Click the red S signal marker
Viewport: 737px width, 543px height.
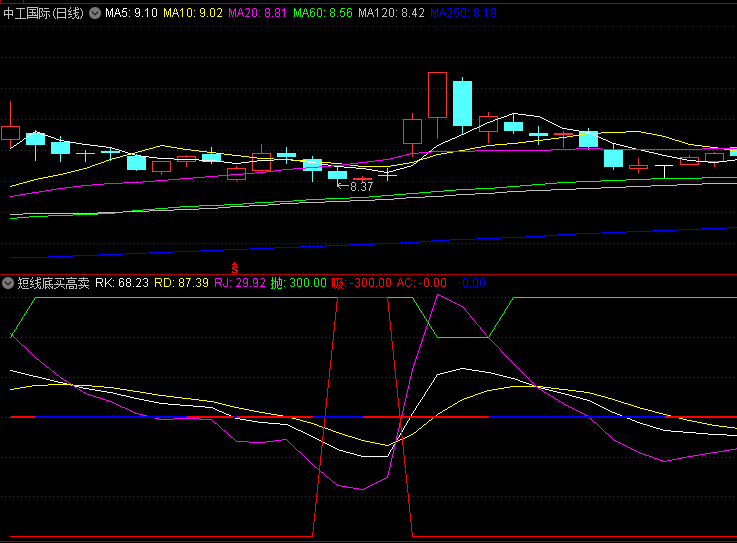[235, 267]
